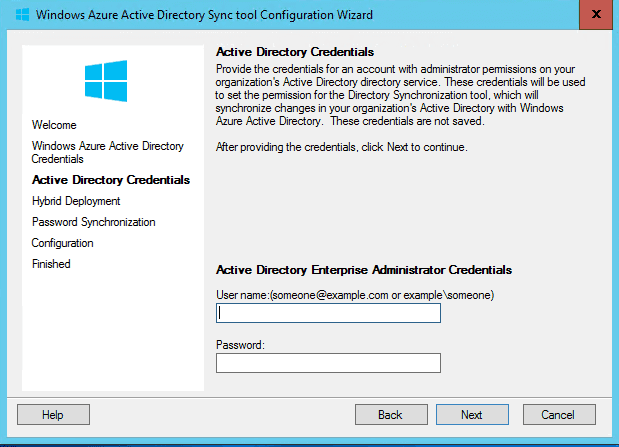Click the Password input field

(328, 363)
